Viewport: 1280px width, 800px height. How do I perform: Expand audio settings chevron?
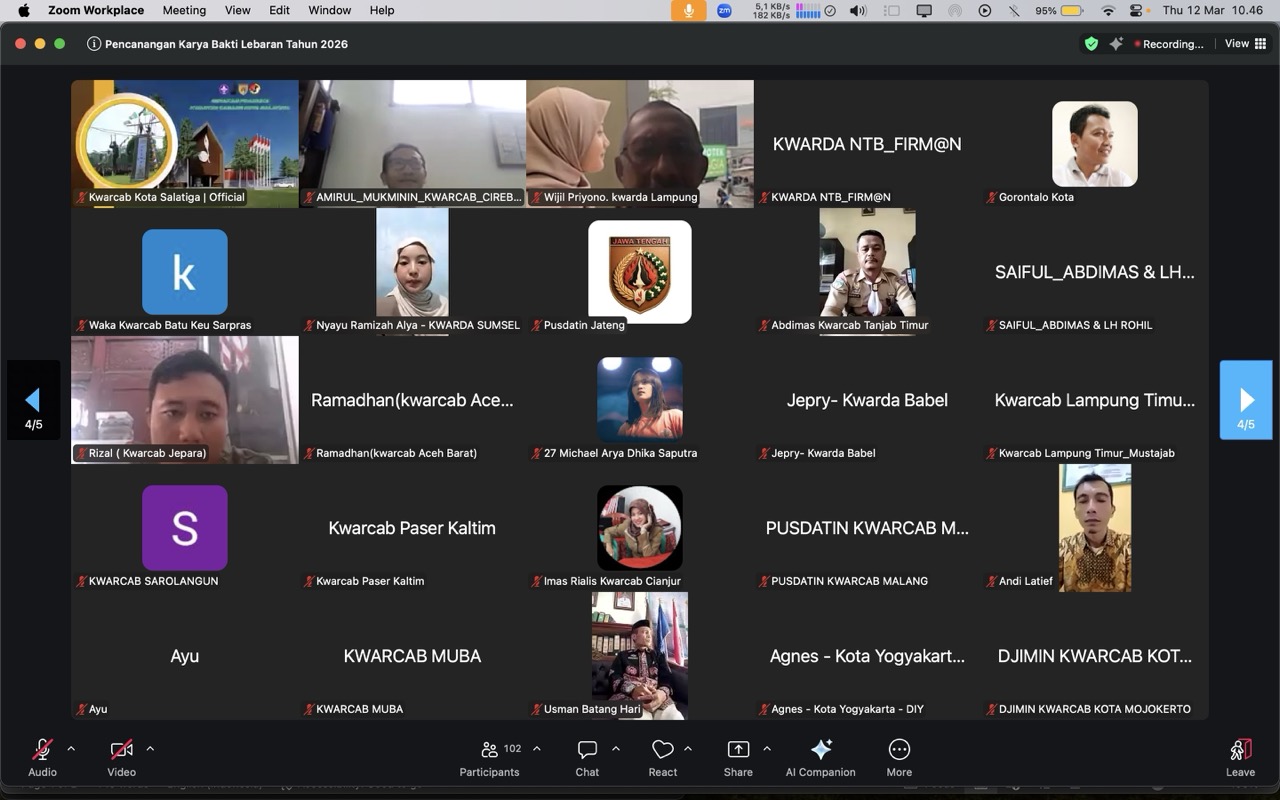[71, 748]
